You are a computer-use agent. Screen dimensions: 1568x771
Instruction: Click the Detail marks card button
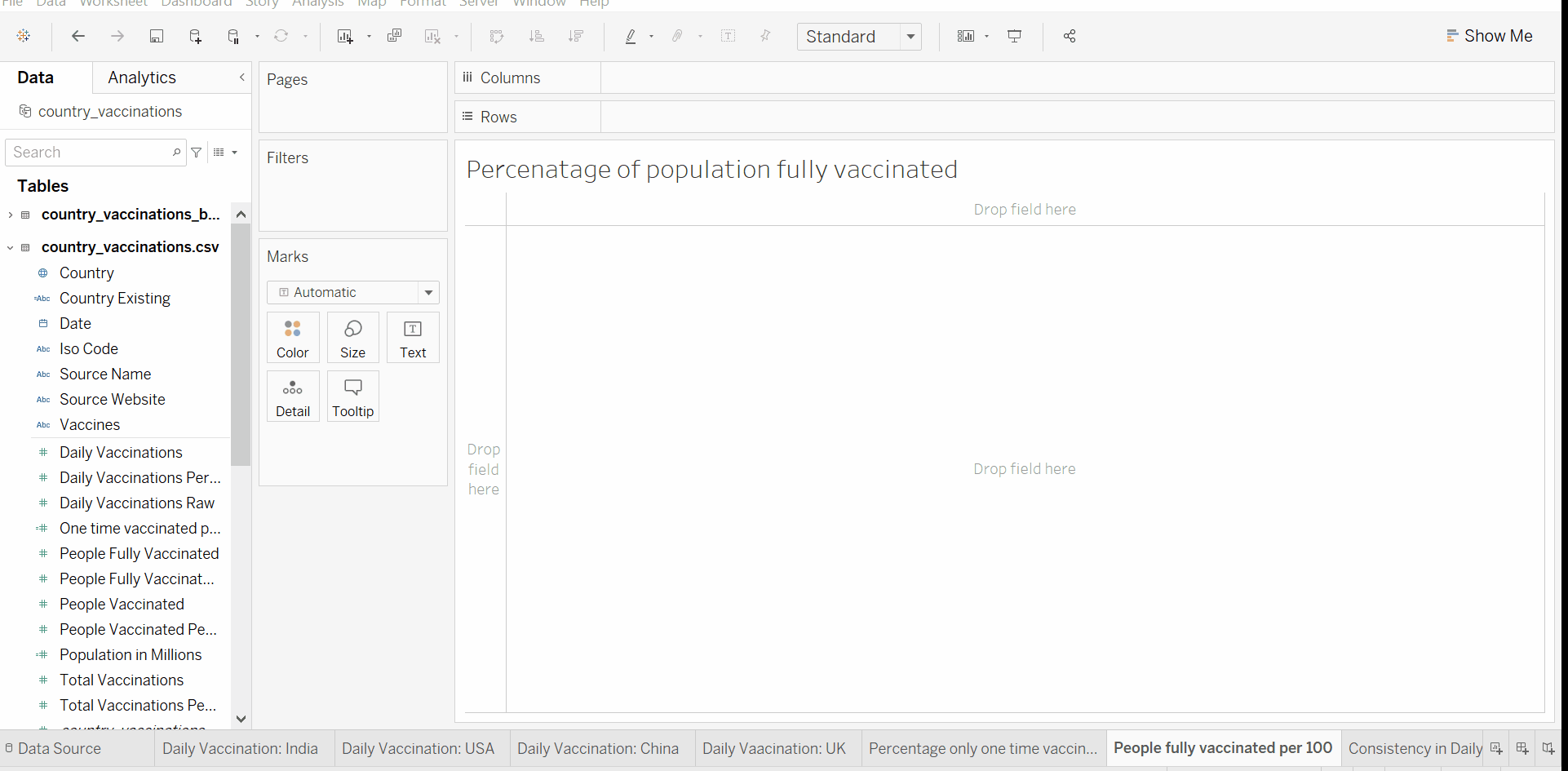click(293, 397)
